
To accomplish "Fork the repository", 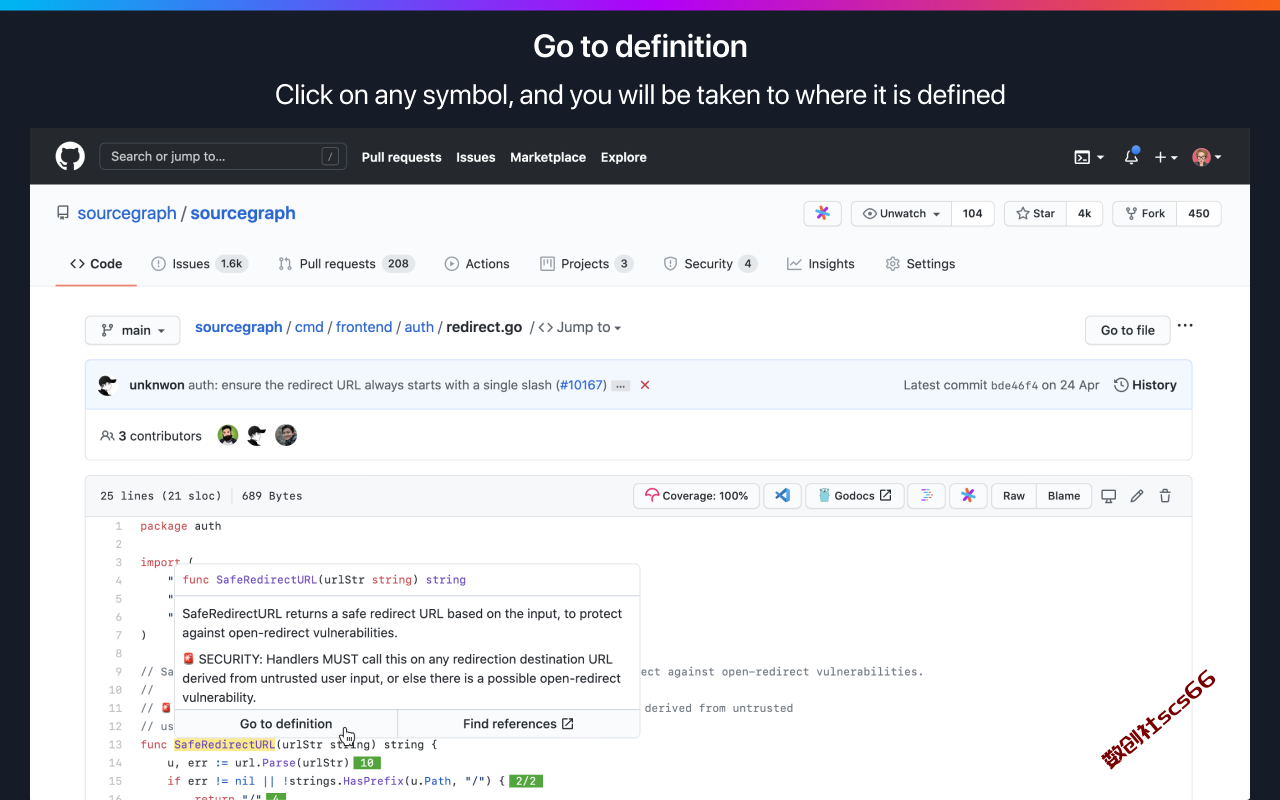I will click(x=1145, y=213).
